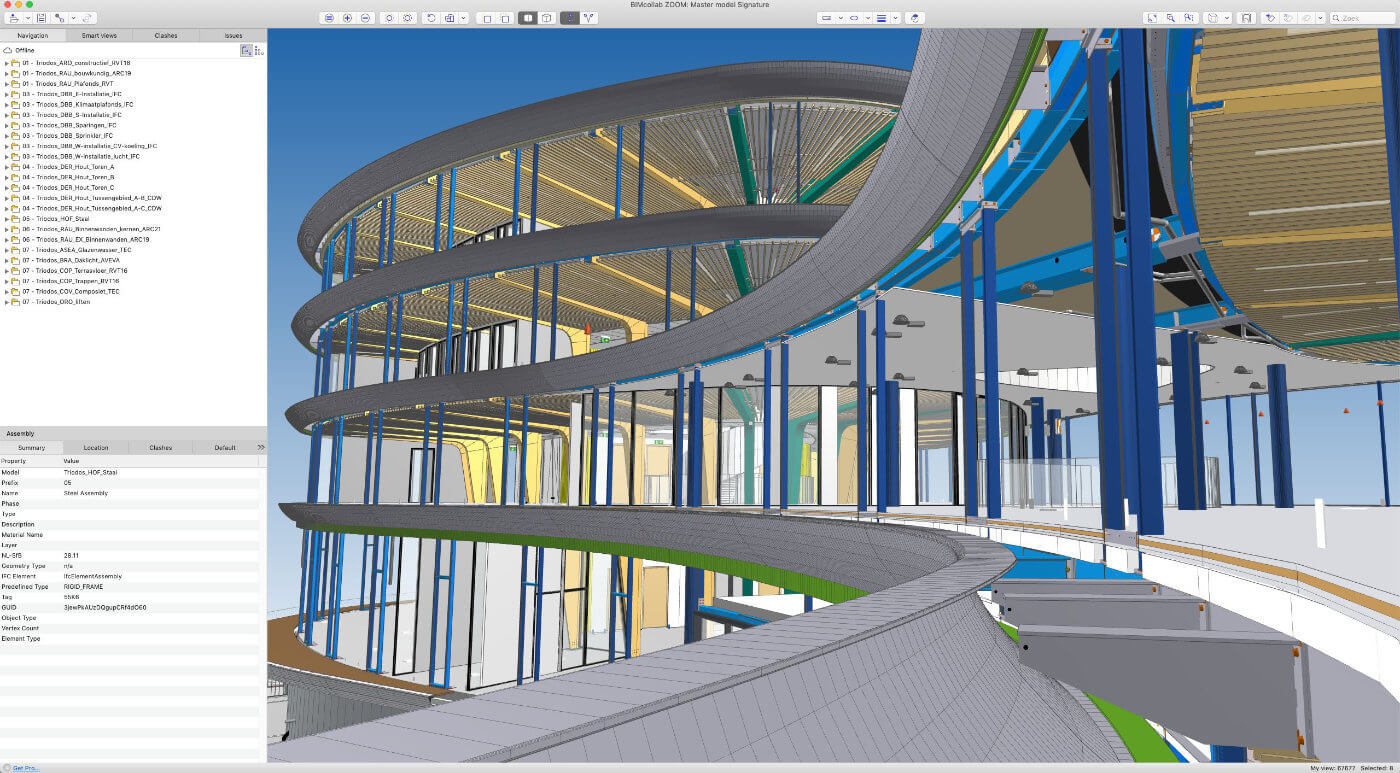Open the Clashes tab in top panel
The height and width of the screenshot is (773, 1400).
click(x=166, y=35)
